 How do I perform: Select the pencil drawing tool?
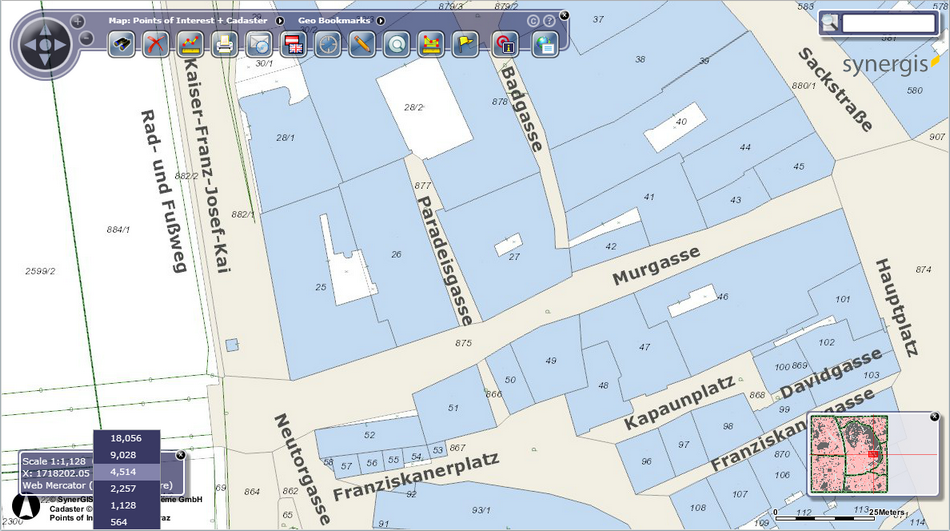[x=361, y=44]
